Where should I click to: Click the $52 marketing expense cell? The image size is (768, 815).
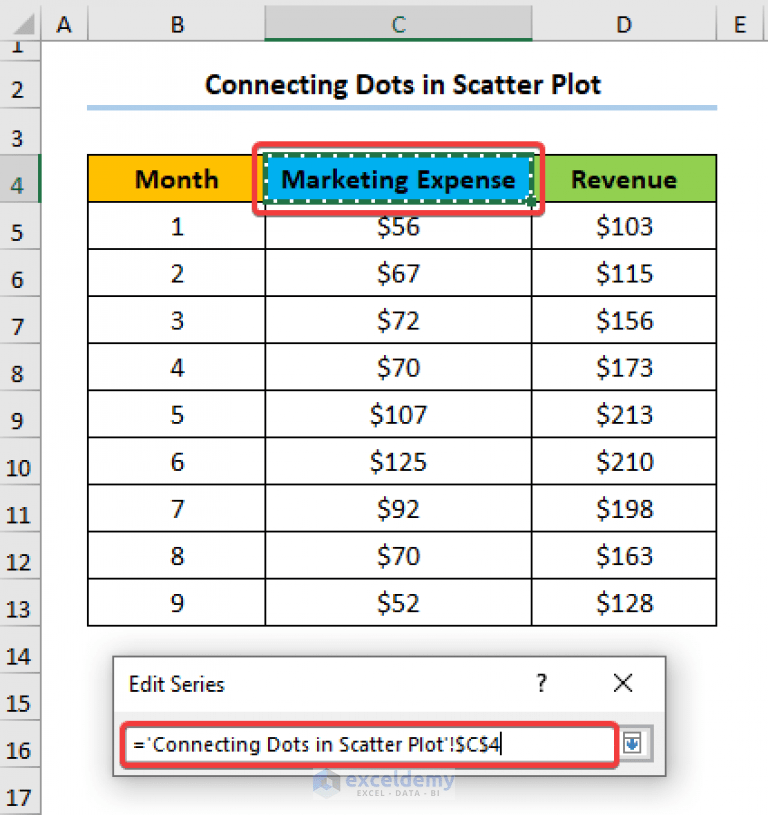coord(399,603)
